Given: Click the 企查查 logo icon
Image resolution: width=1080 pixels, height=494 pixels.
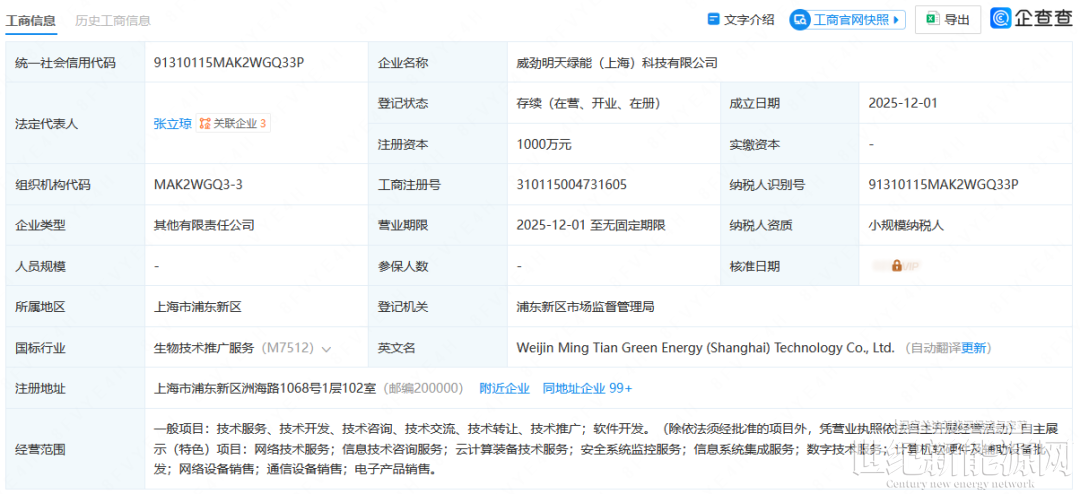Looking at the screenshot, I should click(x=1001, y=18).
